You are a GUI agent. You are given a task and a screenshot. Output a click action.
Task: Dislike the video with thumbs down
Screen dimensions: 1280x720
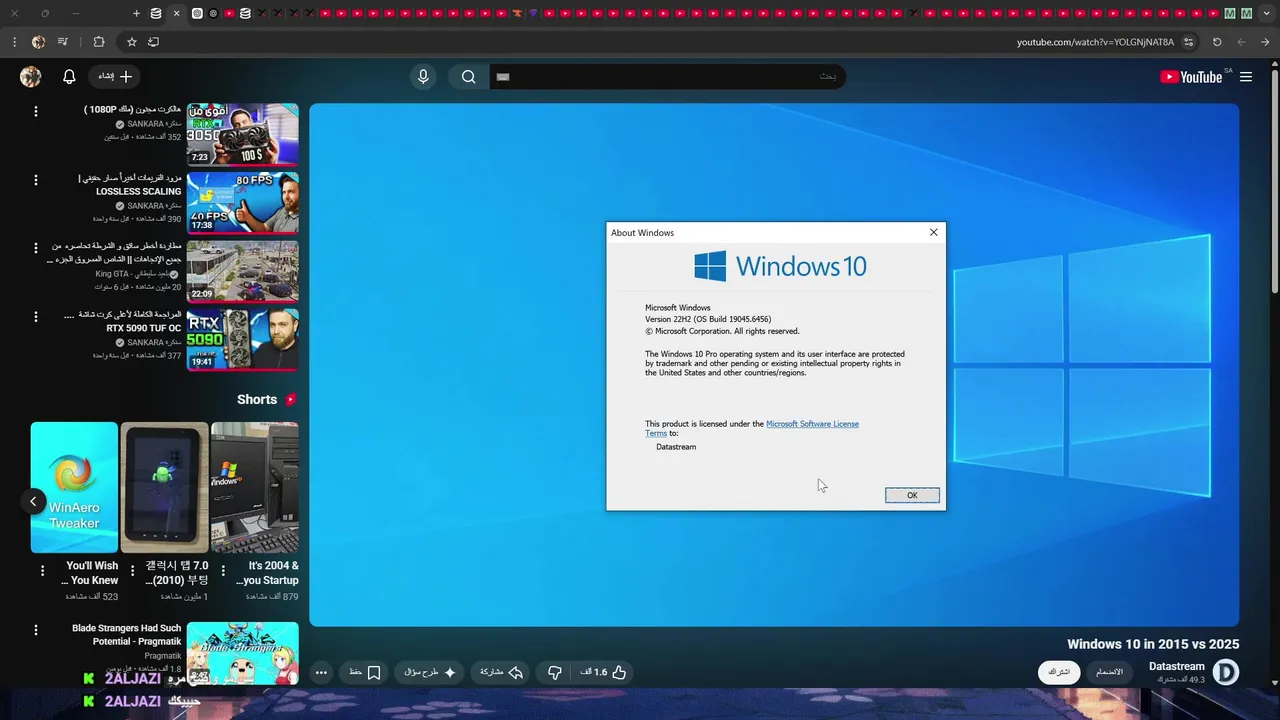point(554,673)
